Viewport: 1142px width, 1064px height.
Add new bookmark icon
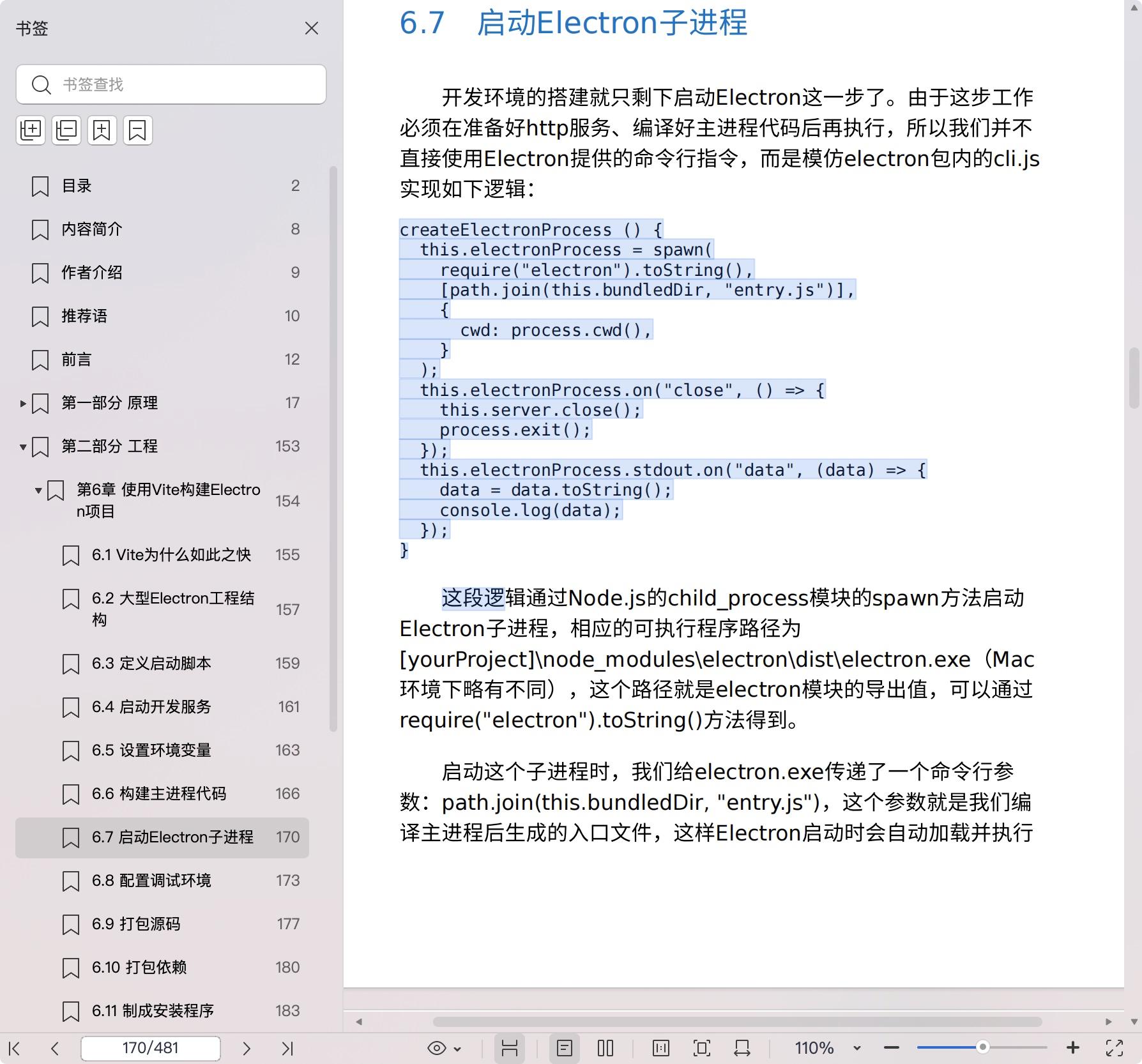pos(102,130)
